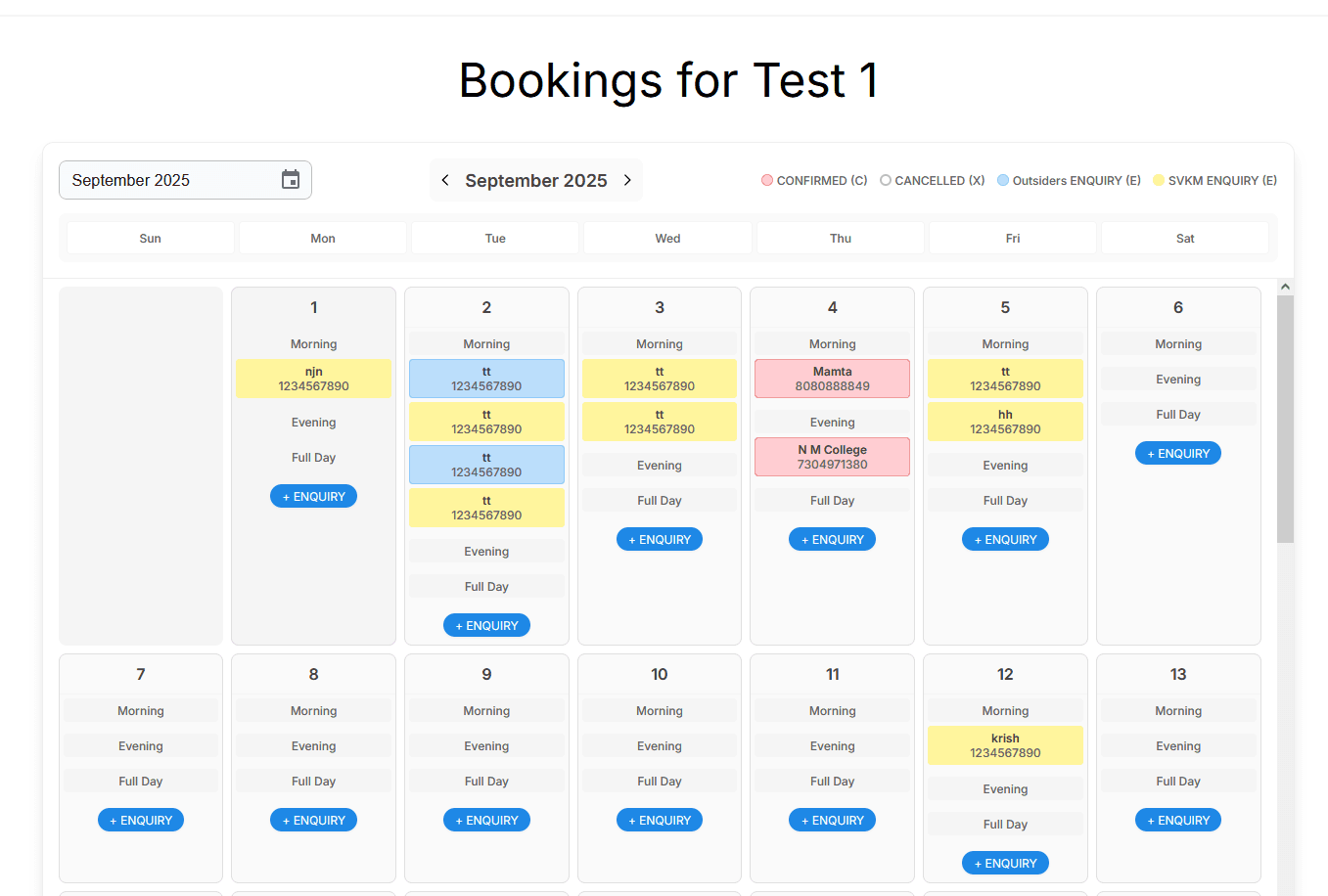Add enquiry for September 6

(x=1177, y=453)
